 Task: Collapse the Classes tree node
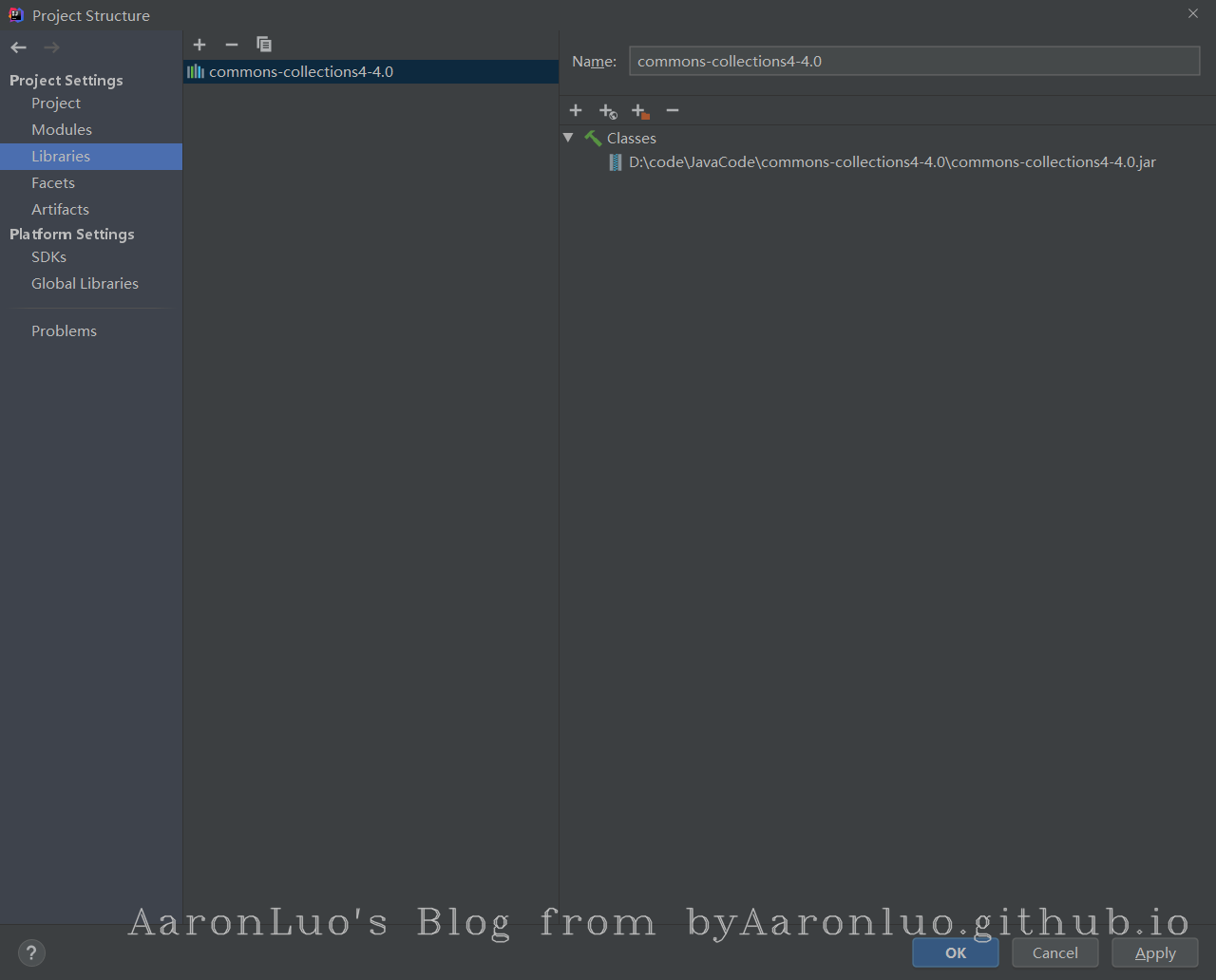point(568,138)
